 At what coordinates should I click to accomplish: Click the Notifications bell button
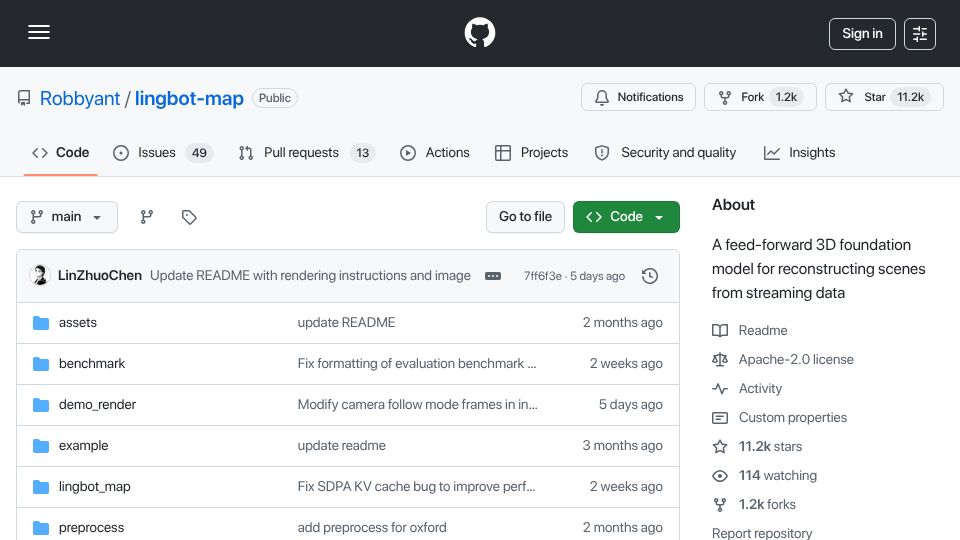[x=638, y=97]
